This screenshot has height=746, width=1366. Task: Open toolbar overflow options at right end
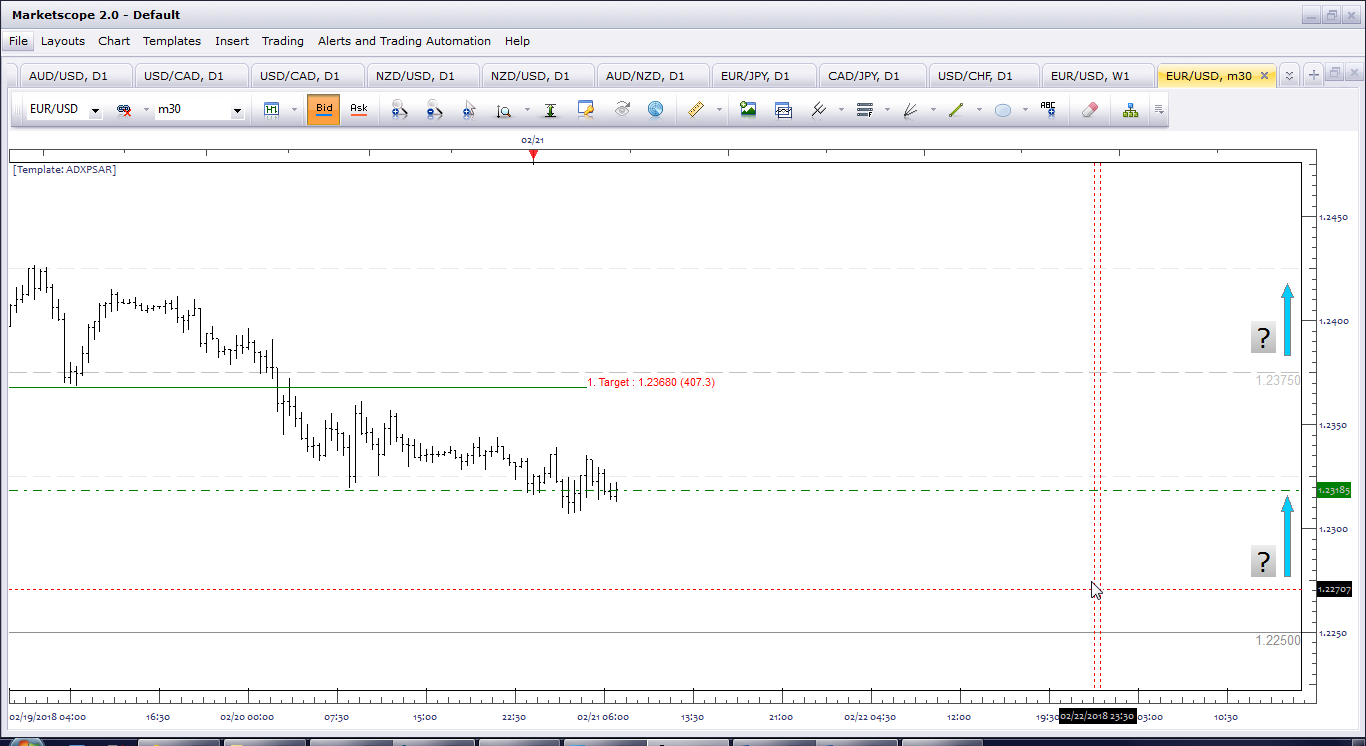coord(1159,110)
